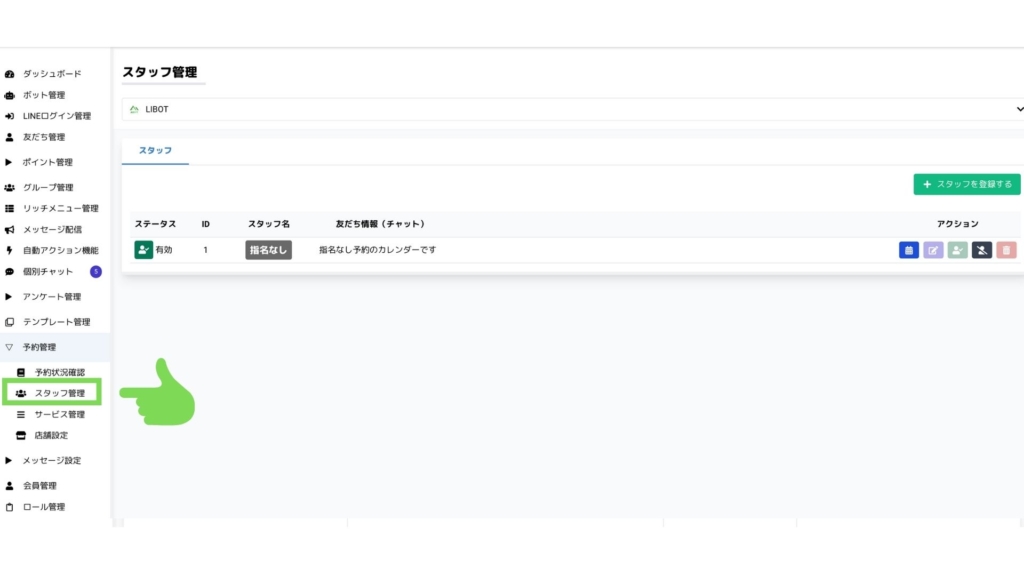Collapse the 予約管理 section
This screenshot has height=576, width=1024.
click(x=39, y=347)
